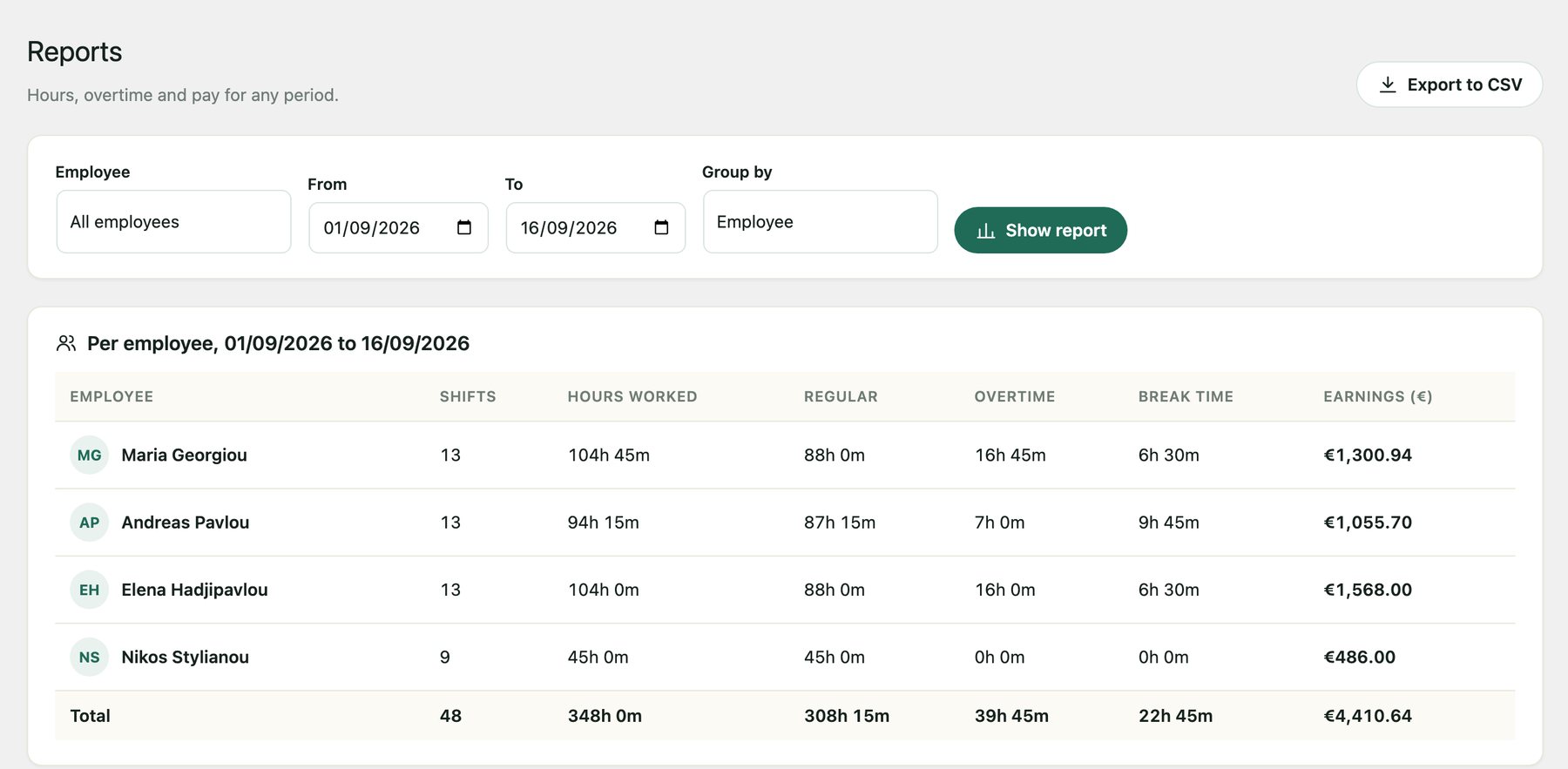This screenshot has width=1568, height=769.
Task: Click the EH avatar for Elena Hadjipavlou
Action: [x=89, y=590]
